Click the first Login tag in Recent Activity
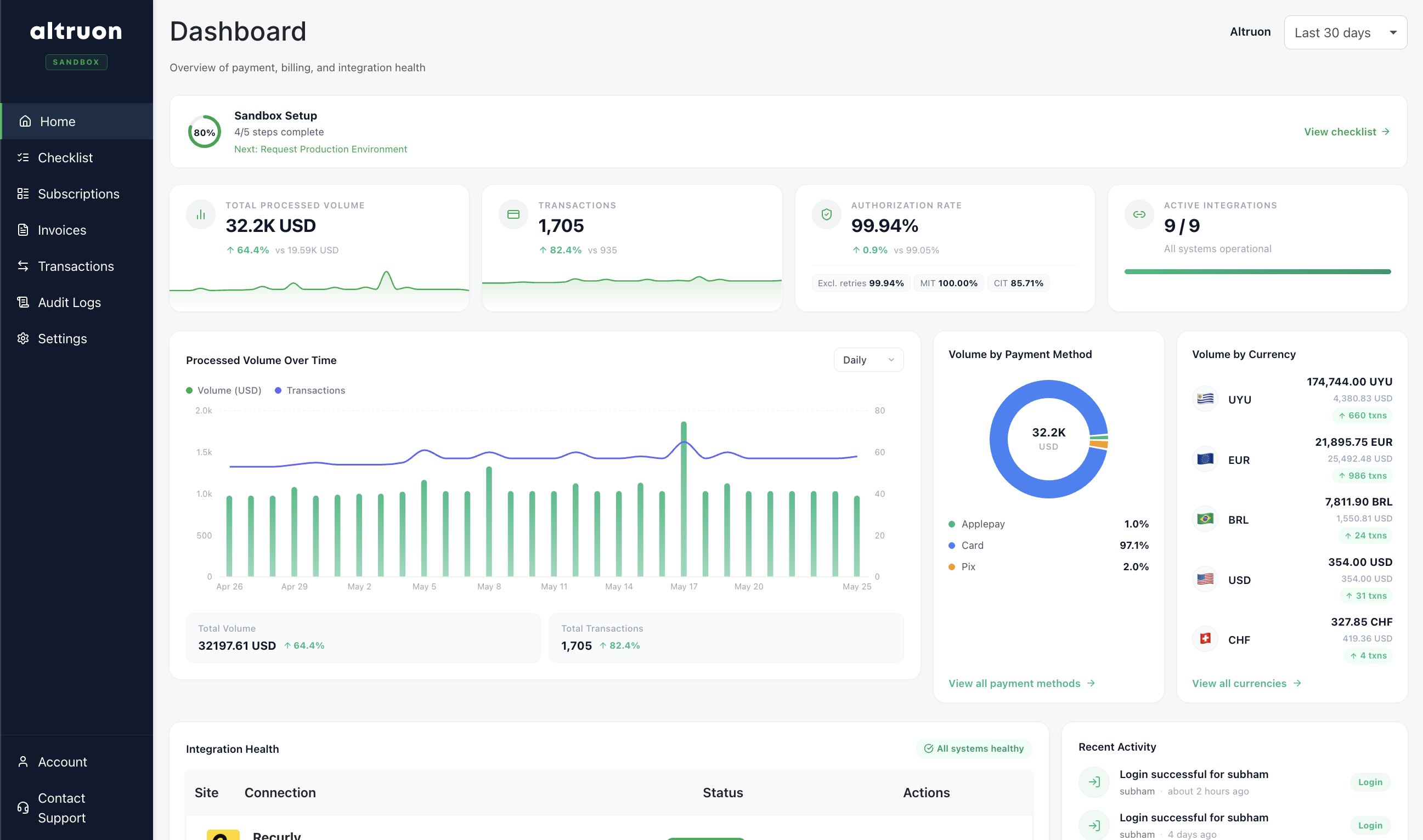This screenshot has width=1423, height=840. click(1370, 782)
